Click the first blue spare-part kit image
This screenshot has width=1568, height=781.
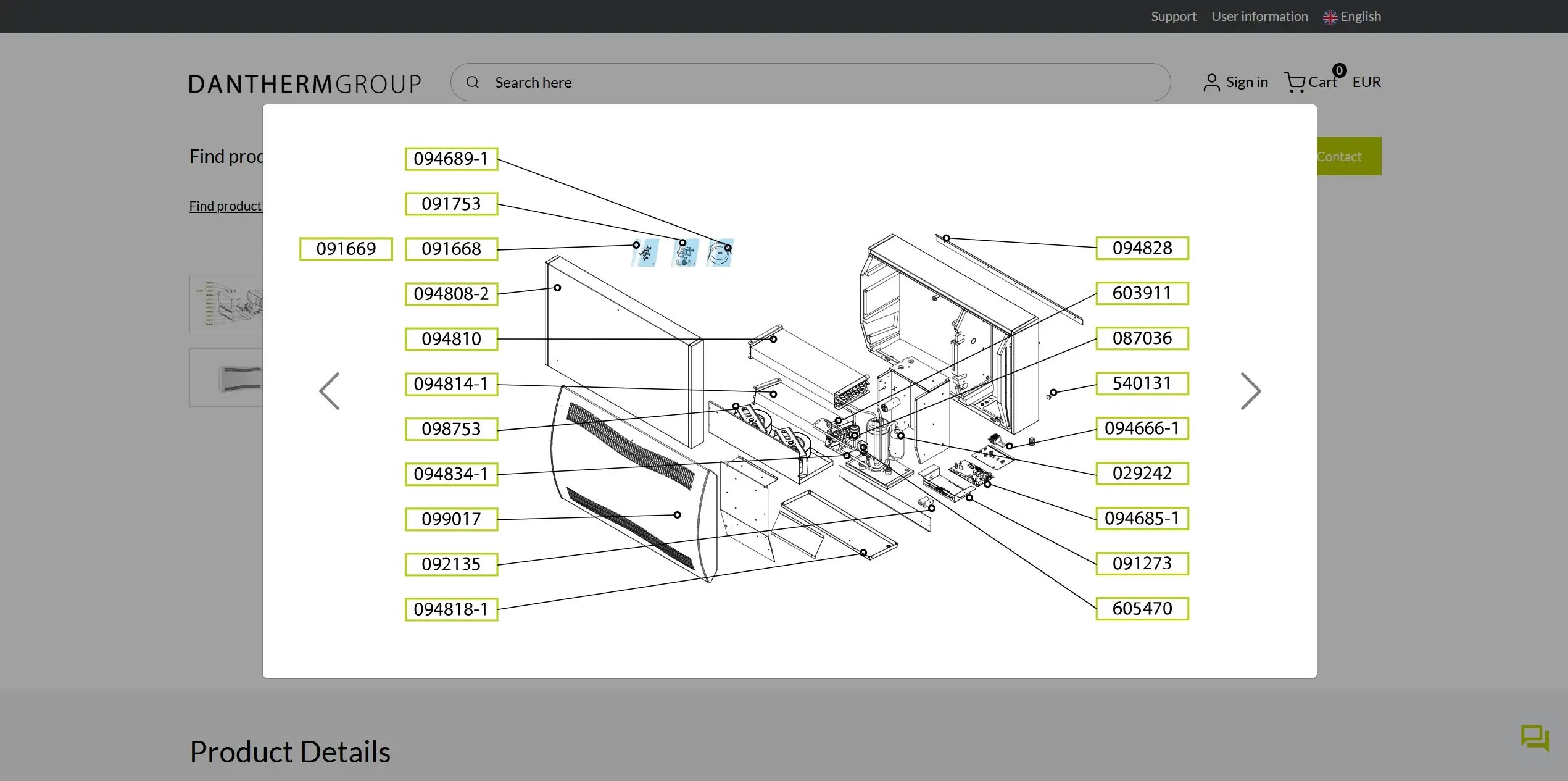point(645,253)
